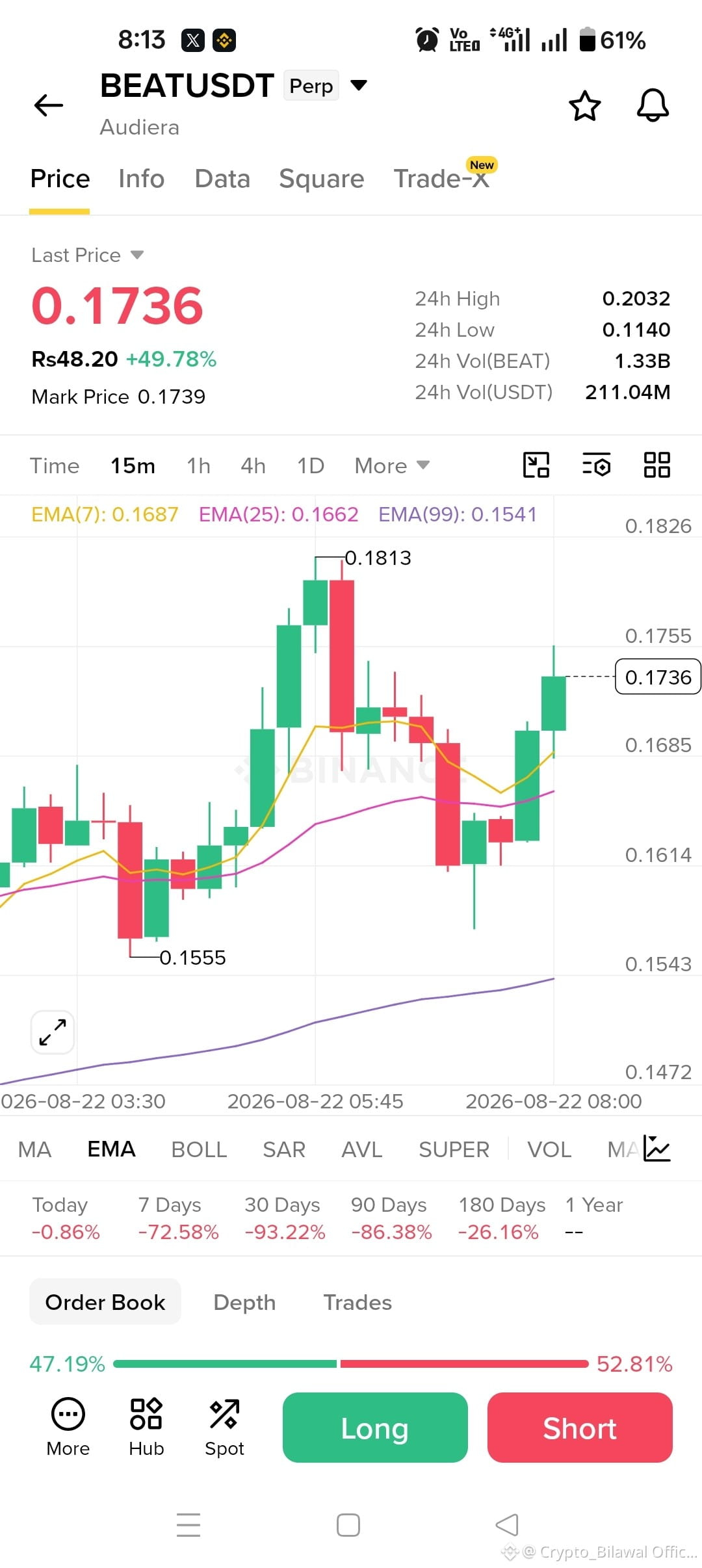The height and width of the screenshot is (1568, 702).
Task: Tap the EMA(99) value label
Action: pos(458,514)
